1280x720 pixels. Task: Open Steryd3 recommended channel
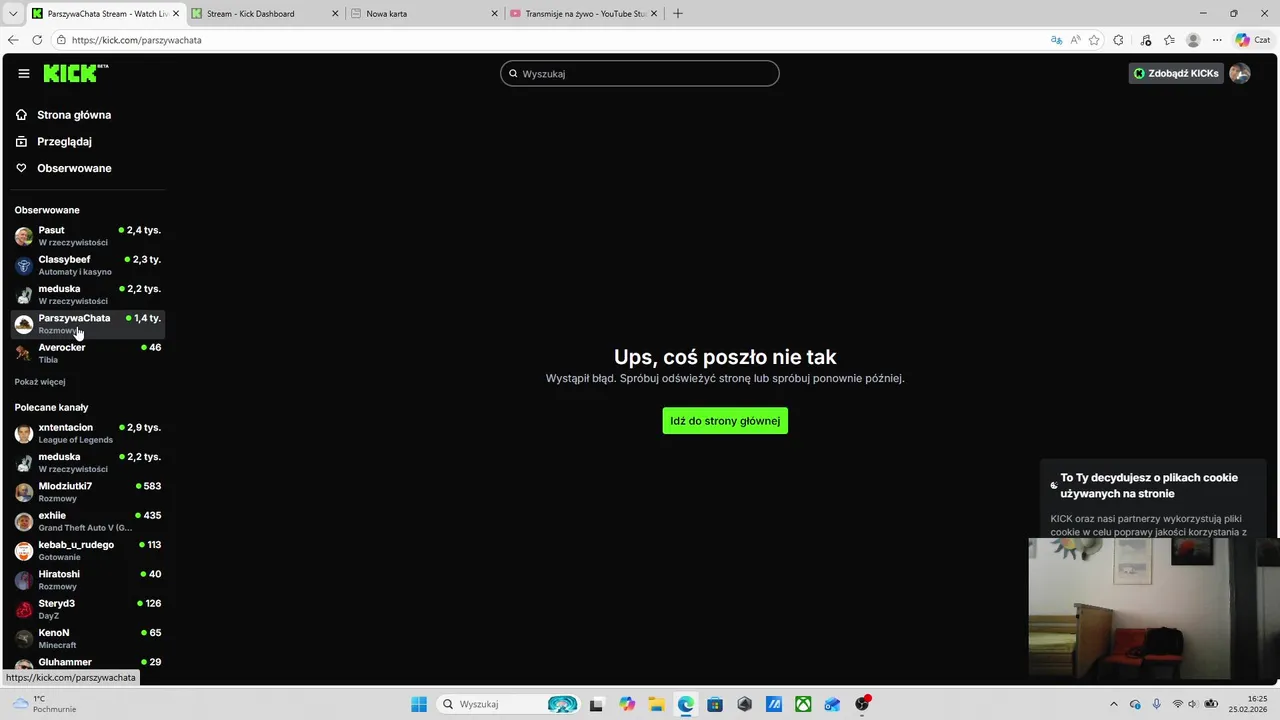pos(88,609)
